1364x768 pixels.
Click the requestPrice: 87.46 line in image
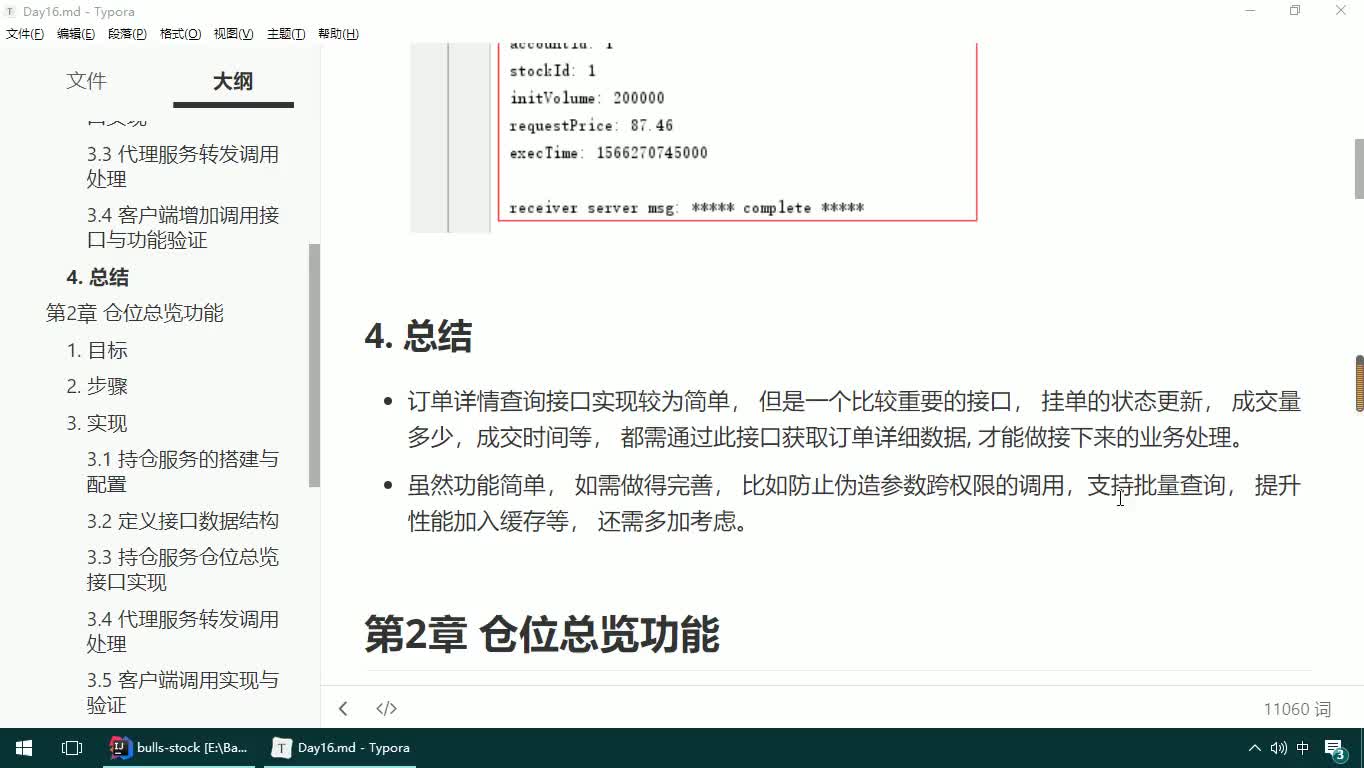pos(591,126)
